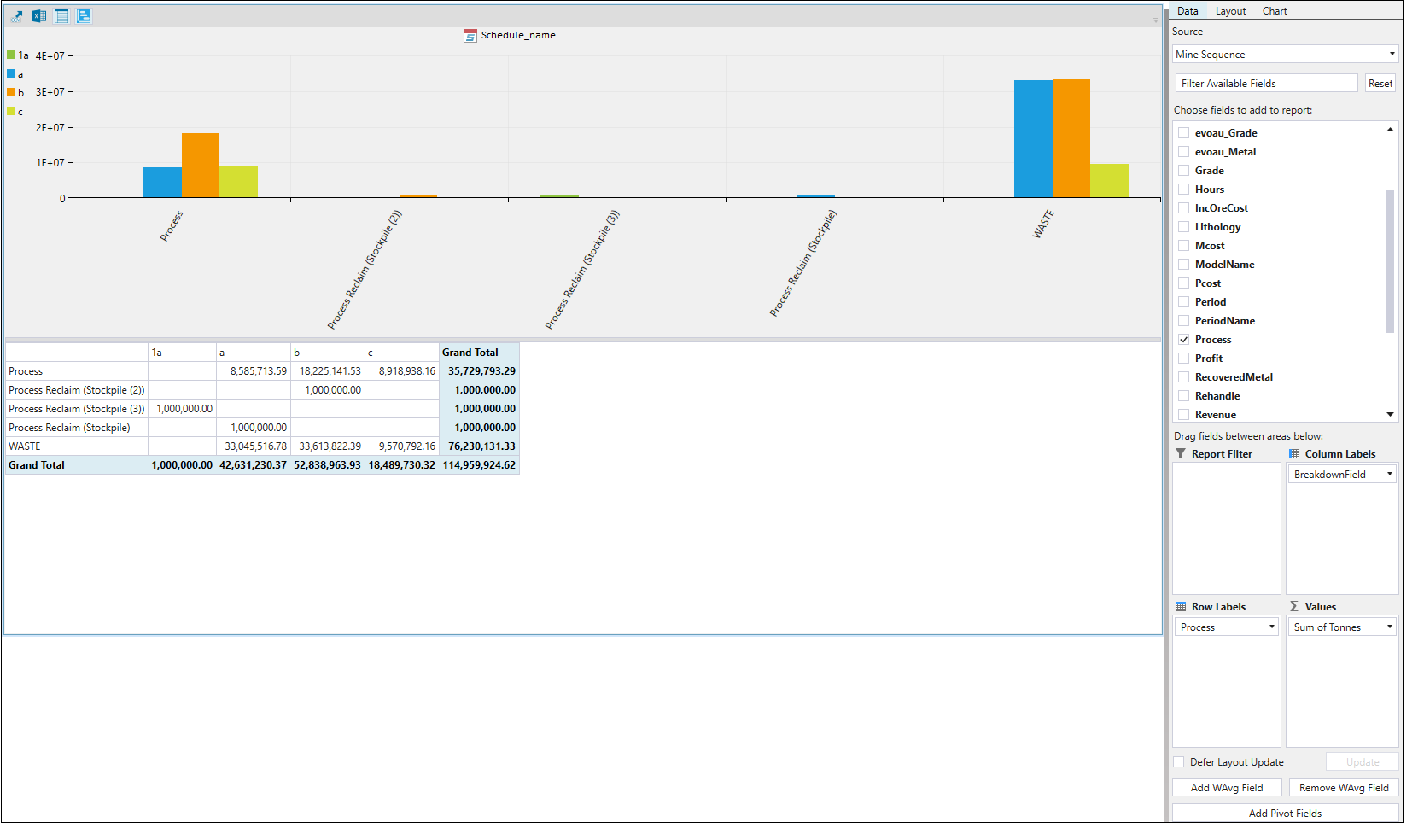Click the Schedule_name icon above the chart

point(470,36)
